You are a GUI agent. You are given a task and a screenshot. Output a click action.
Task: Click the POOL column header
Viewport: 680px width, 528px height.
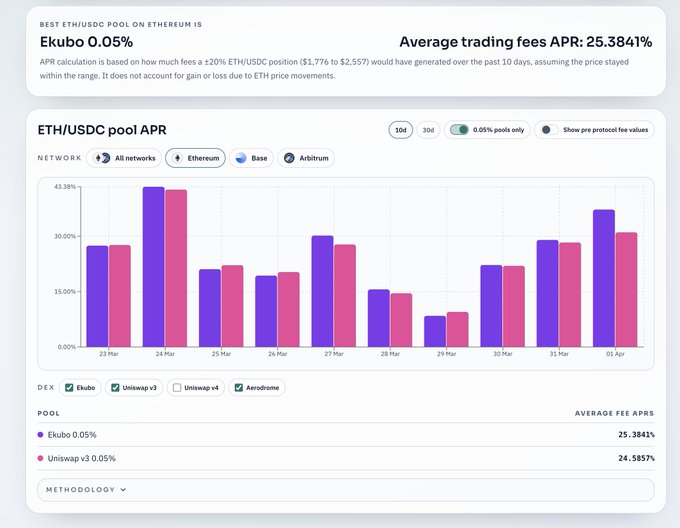pyautogui.click(x=49, y=414)
